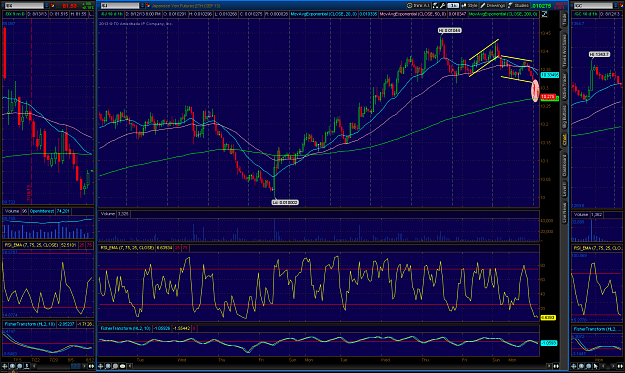The image size is (625, 373).
Task: Click the right chart /GC symbol input field
Action: (x=593, y=6)
